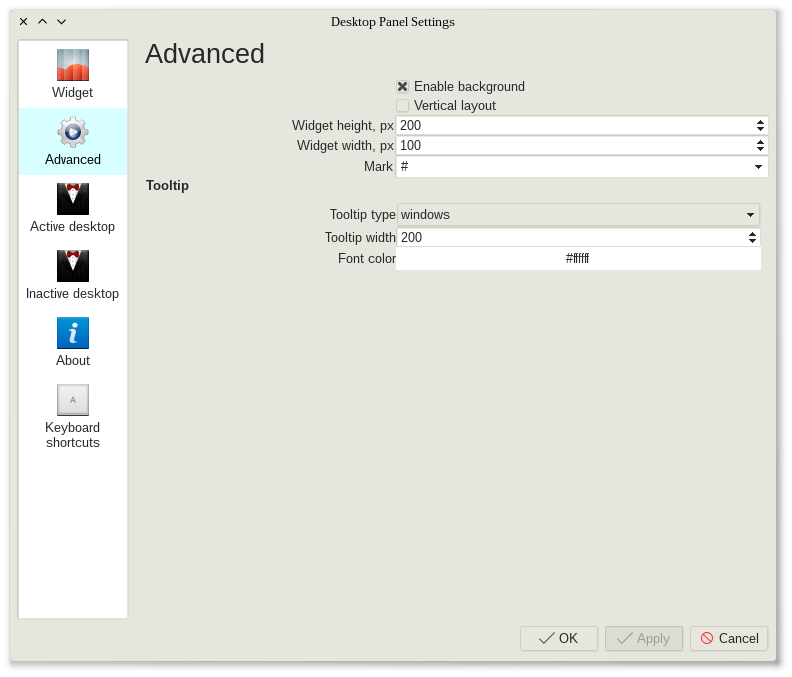Disable the Enable background checkbox
The width and height of the screenshot is (792, 677).
point(403,87)
